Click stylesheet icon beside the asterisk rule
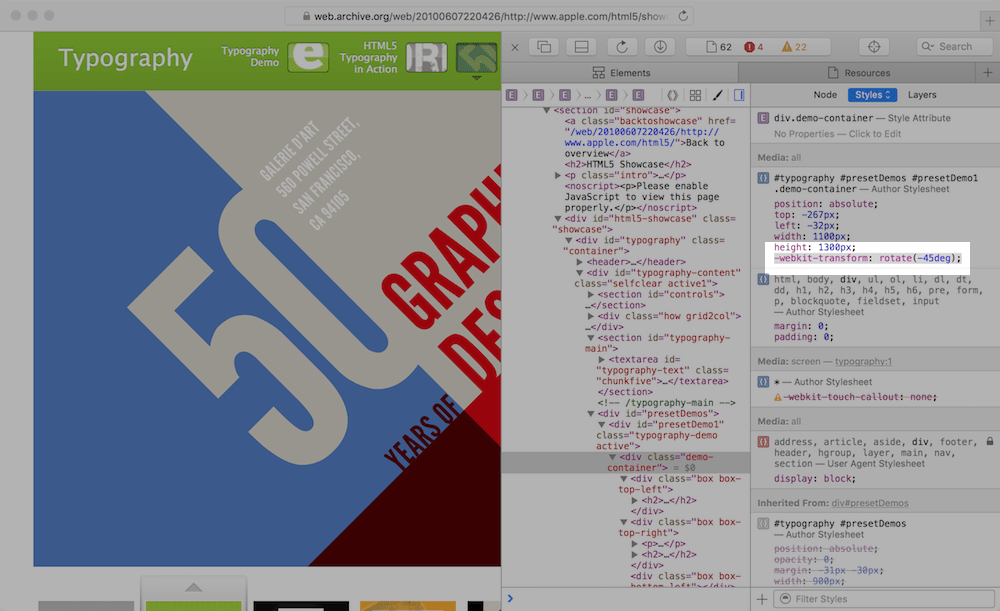Image resolution: width=1000 pixels, height=611 pixels. pos(763,381)
